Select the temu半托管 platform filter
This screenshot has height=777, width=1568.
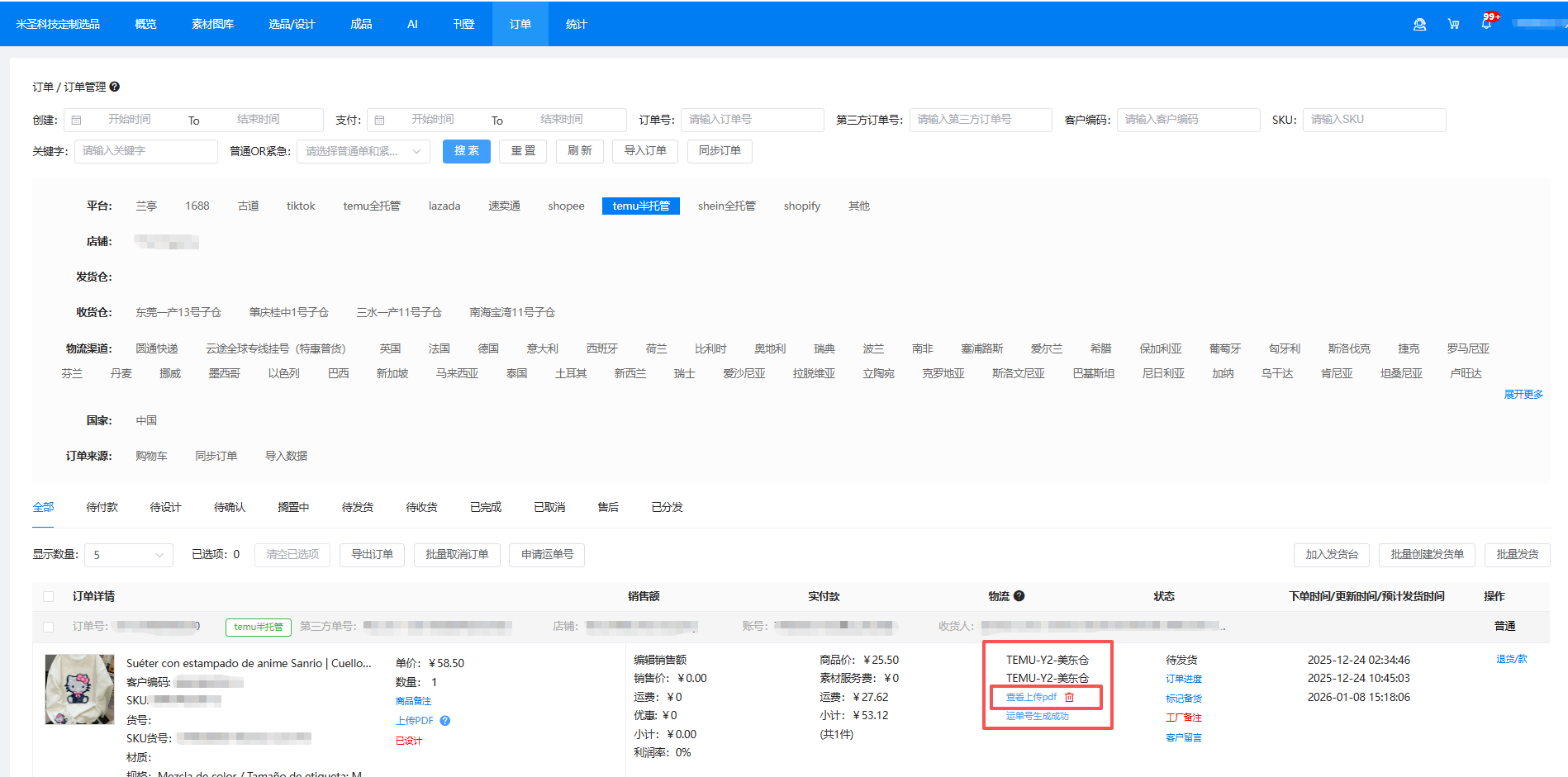coord(640,206)
